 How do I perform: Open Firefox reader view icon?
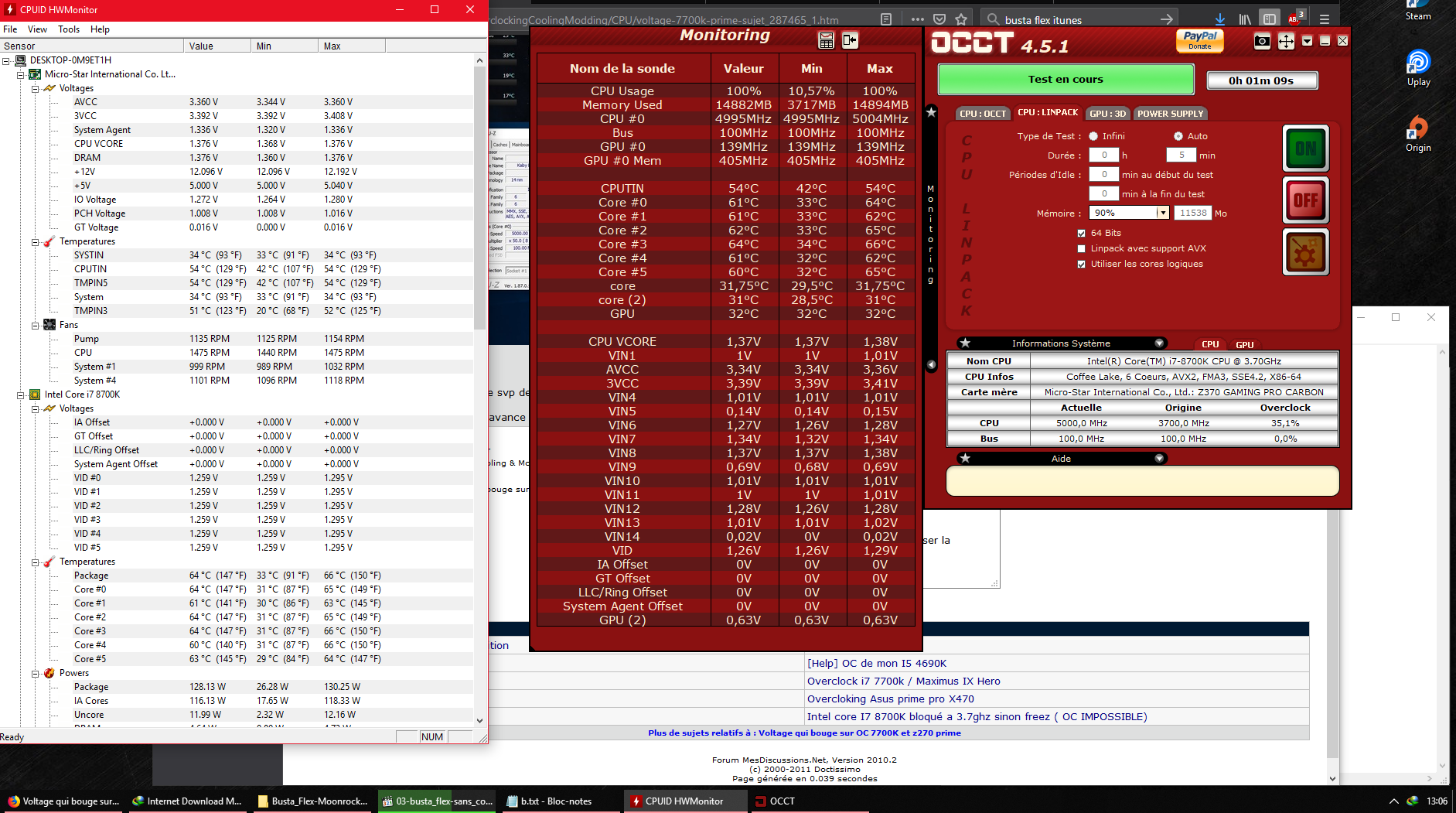point(886,19)
